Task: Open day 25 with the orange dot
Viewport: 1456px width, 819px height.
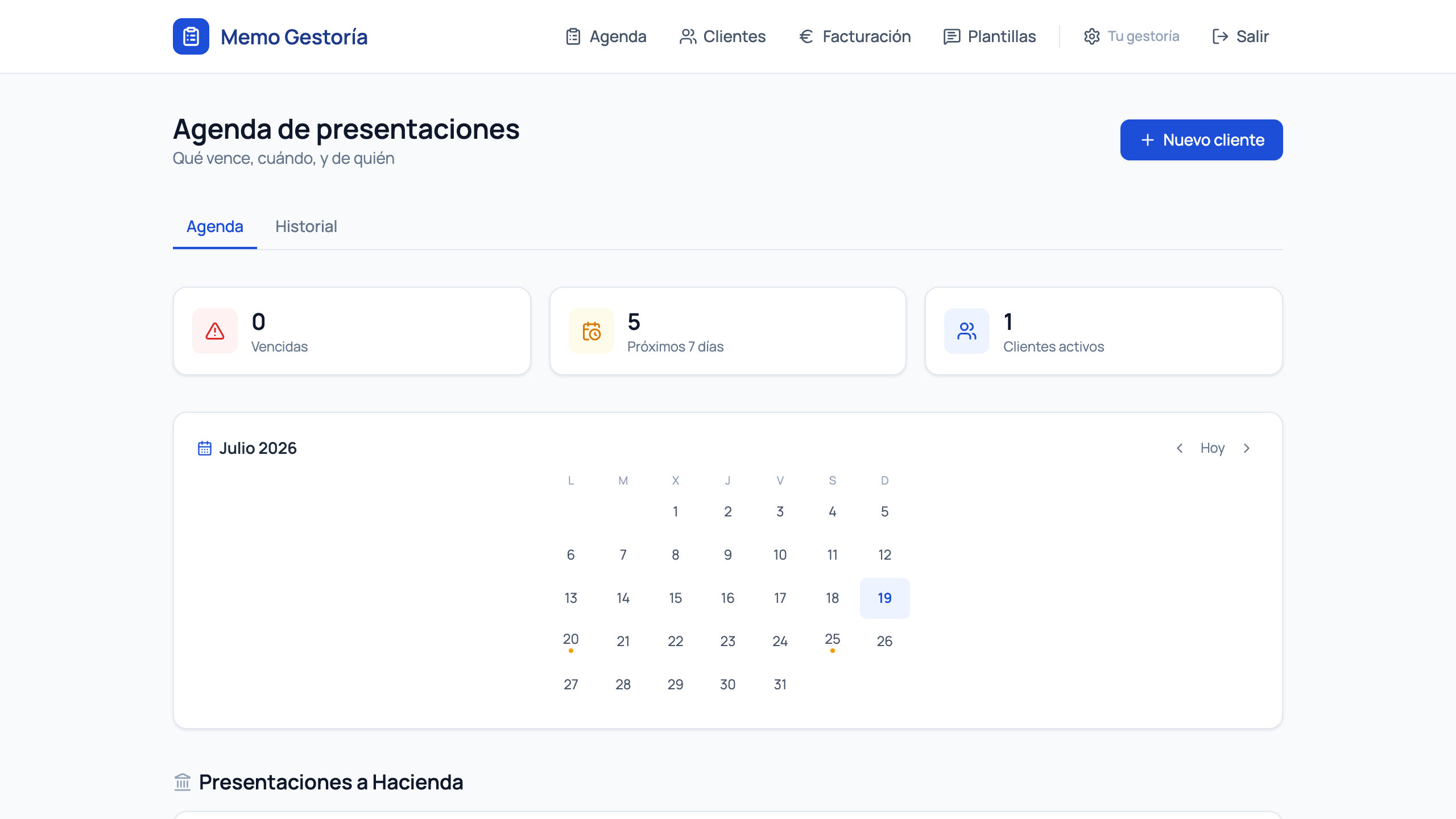Action: click(x=833, y=642)
